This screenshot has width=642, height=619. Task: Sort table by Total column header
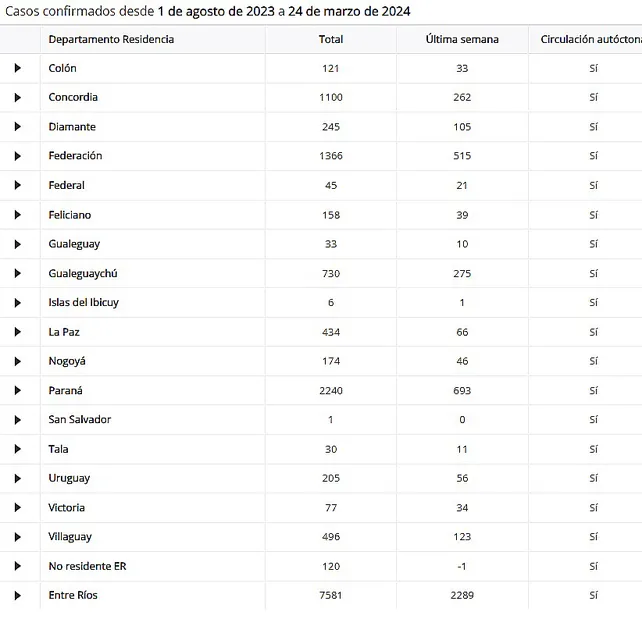click(x=331, y=39)
